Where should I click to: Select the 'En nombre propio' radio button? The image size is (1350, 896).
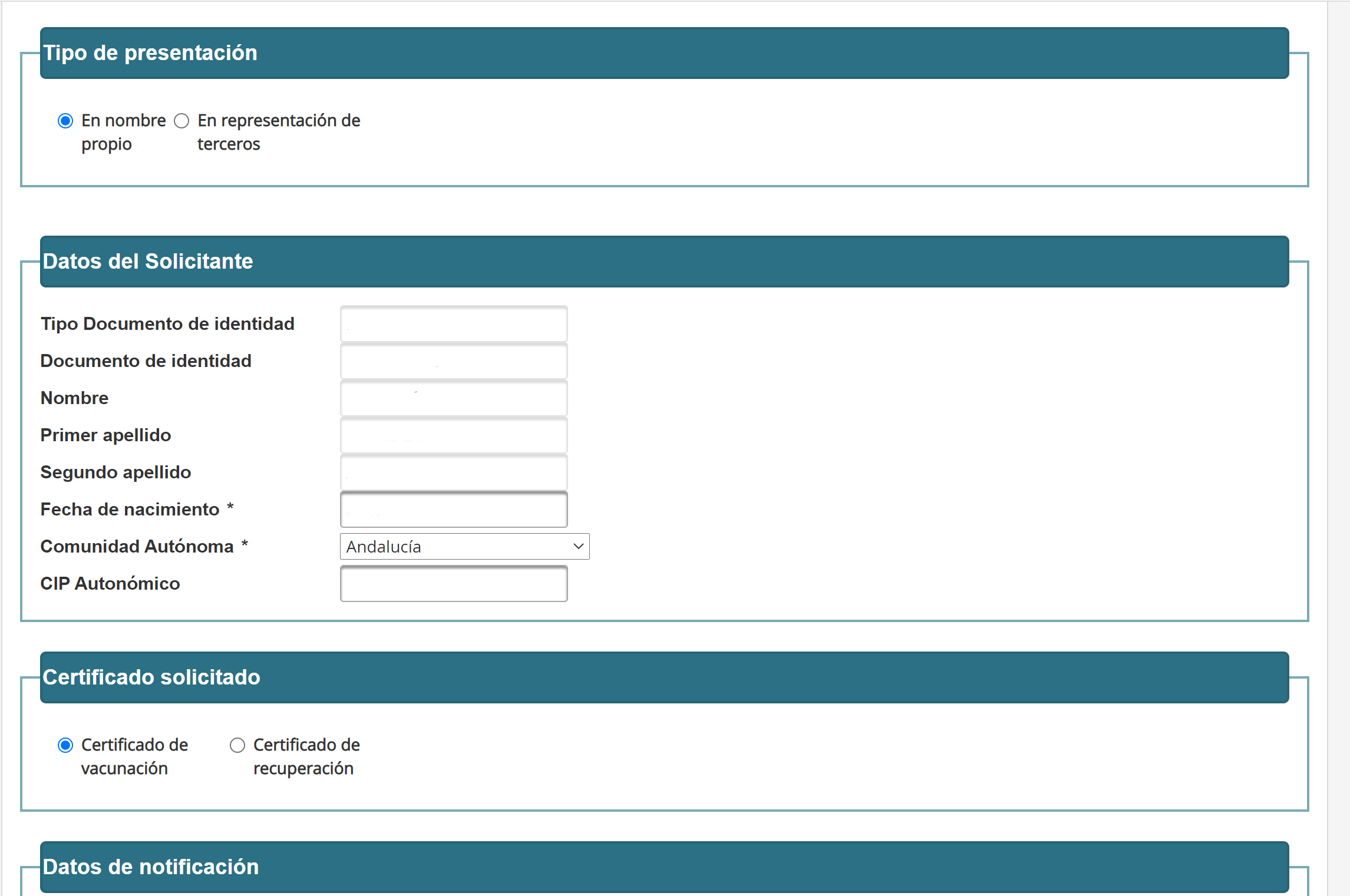pyautogui.click(x=65, y=121)
